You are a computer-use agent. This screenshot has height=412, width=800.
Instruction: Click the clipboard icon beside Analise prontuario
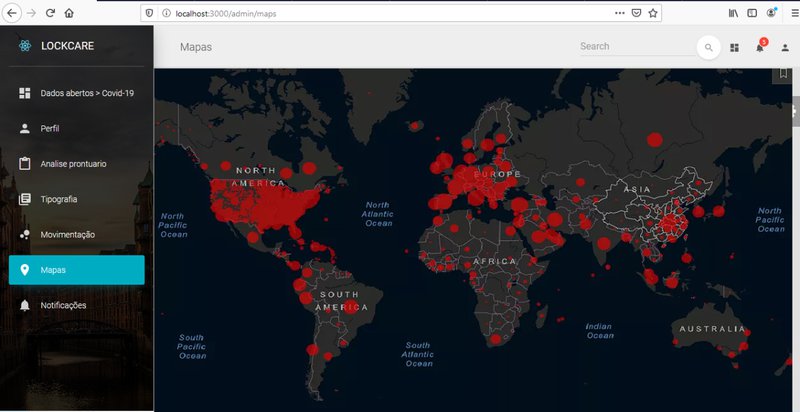[x=24, y=164]
